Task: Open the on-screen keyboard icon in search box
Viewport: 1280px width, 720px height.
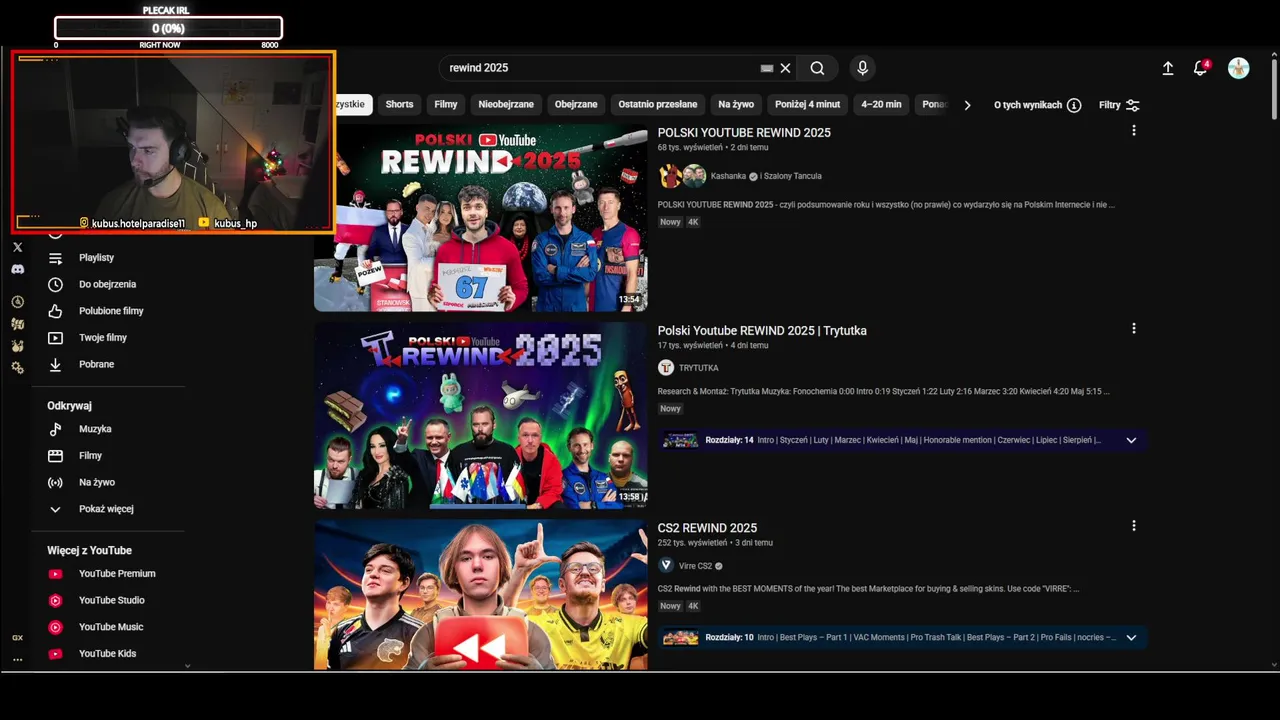Action: [x=767, y=68]
